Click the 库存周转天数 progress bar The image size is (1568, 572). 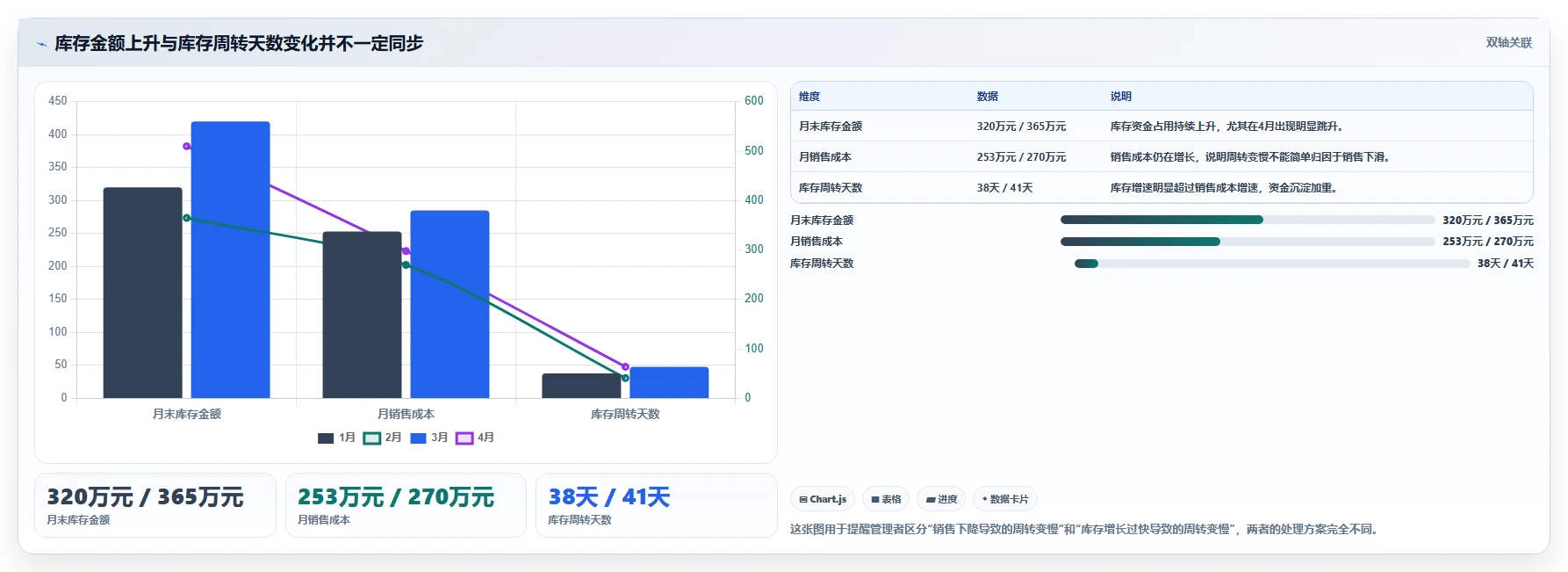click(1272, 264)
